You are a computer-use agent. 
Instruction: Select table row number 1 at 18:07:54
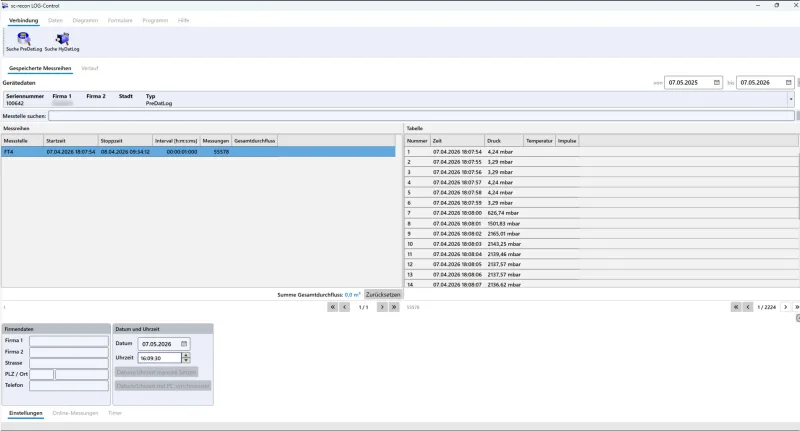click(602, 152)
